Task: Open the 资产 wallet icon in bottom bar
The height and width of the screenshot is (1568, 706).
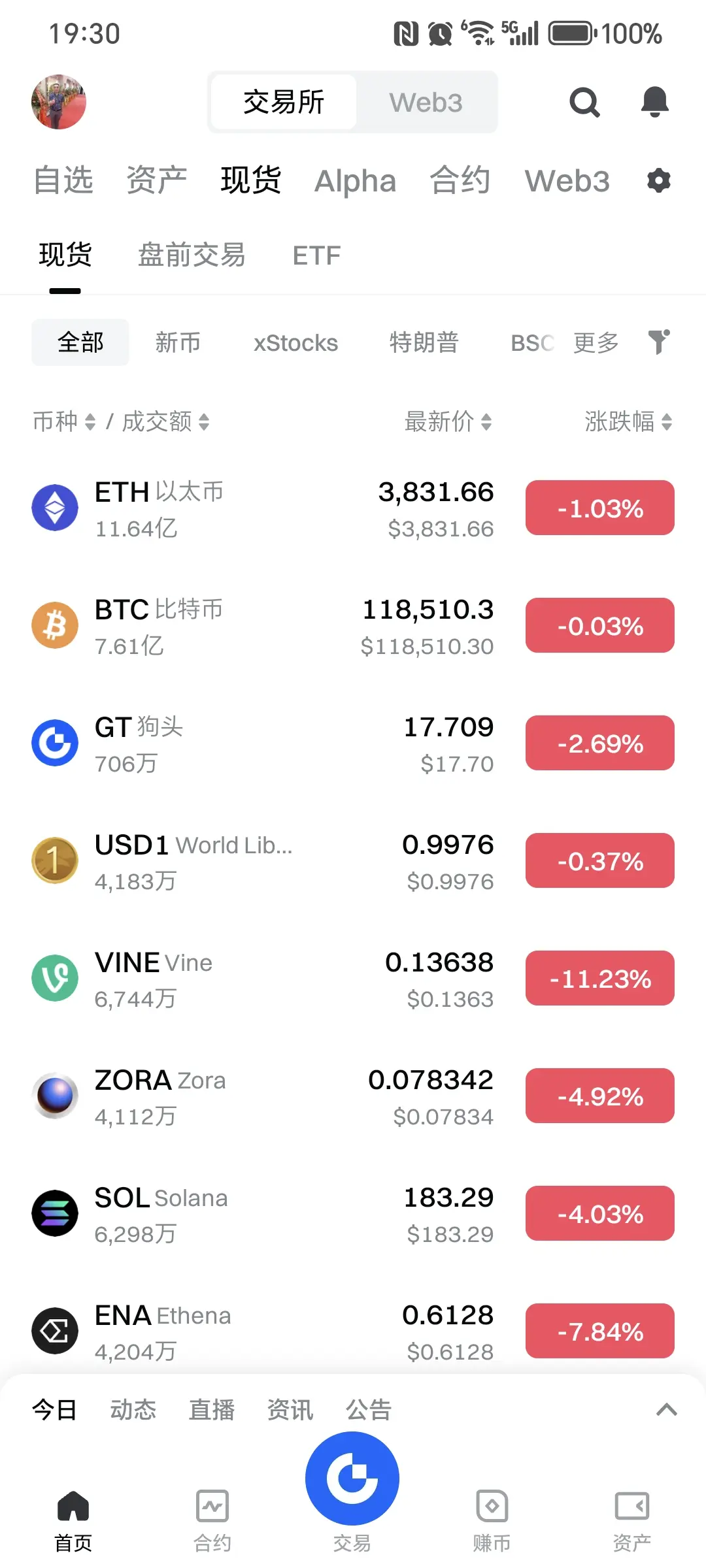Action: (x=631, y=1507)
